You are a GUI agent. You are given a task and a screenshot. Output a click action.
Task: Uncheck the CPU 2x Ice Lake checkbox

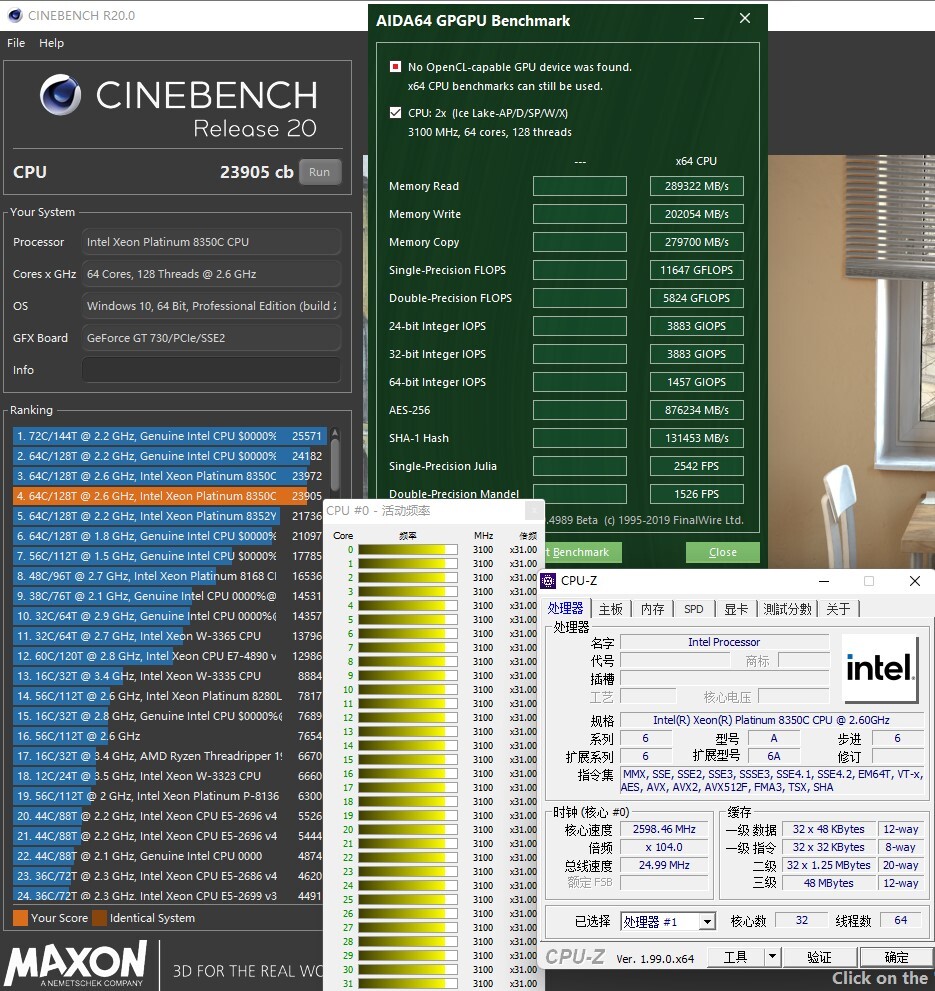(396, 113)
